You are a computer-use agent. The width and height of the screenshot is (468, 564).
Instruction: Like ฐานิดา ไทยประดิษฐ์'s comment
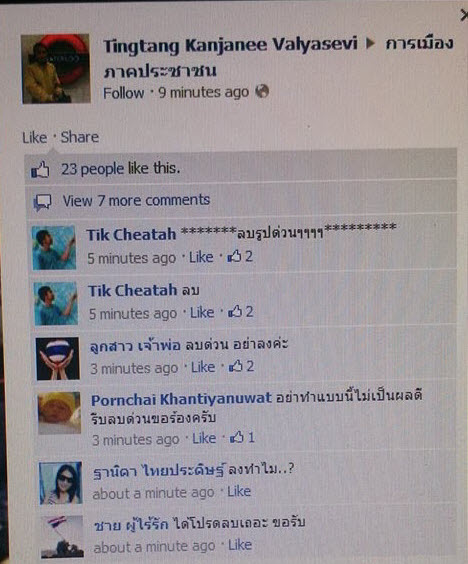coord(239,491)
